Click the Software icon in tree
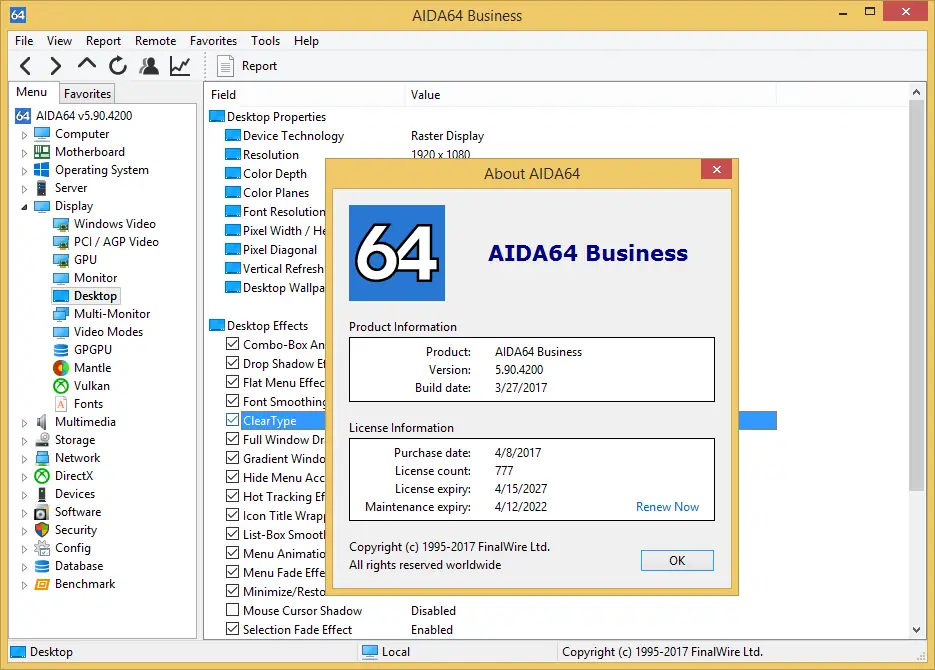The height and width of the screenshot is (670, 935). 42,512
